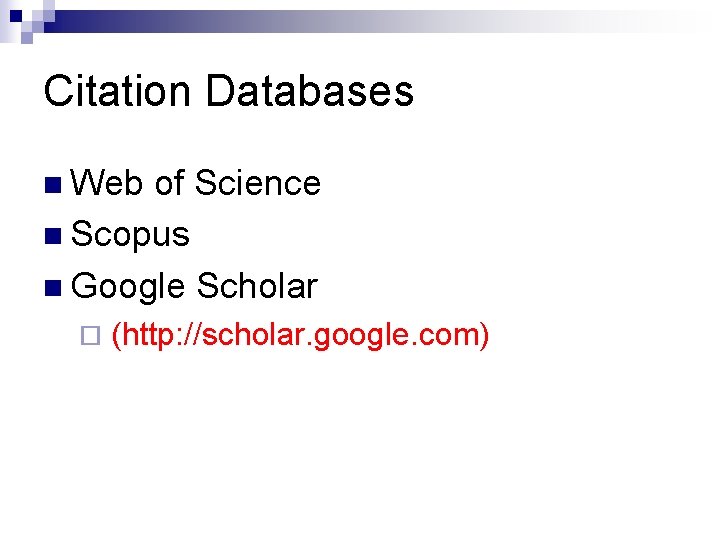Select the Scopus bullet text
Image resolution: width=720 pixels, height=540 pixels.
(x=131, y=235)
